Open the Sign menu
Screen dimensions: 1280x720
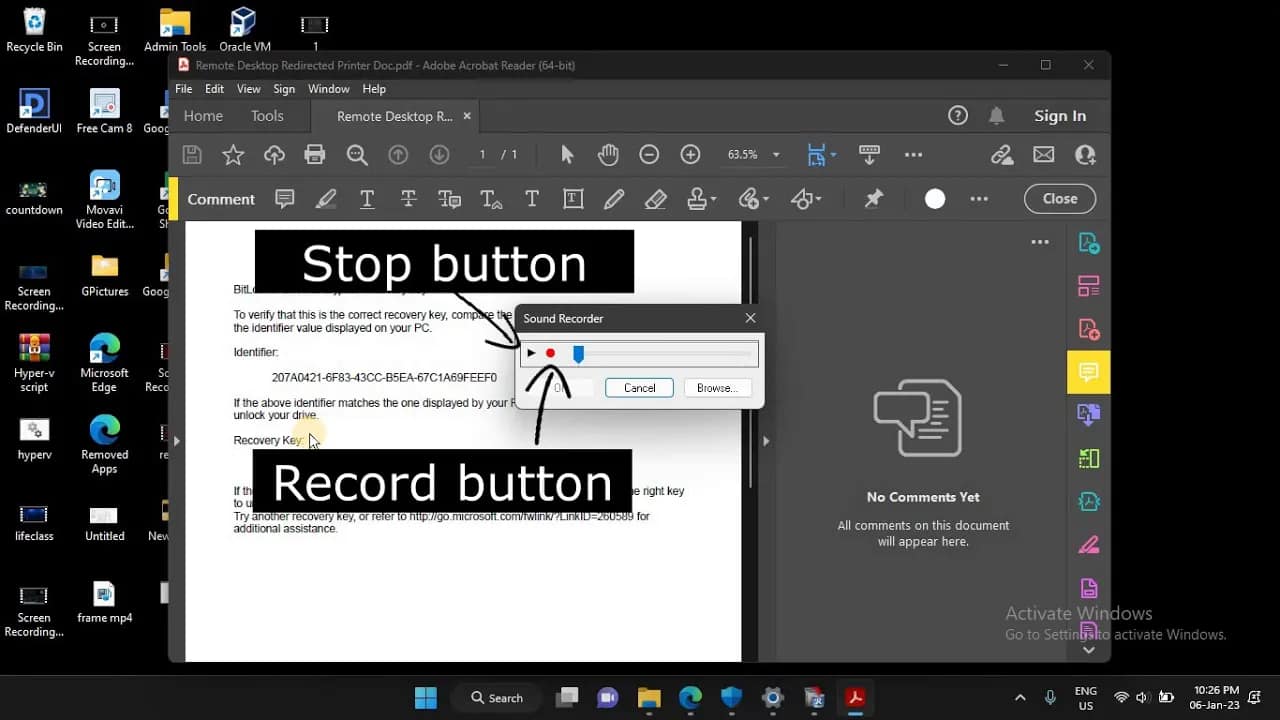point(284,88)
